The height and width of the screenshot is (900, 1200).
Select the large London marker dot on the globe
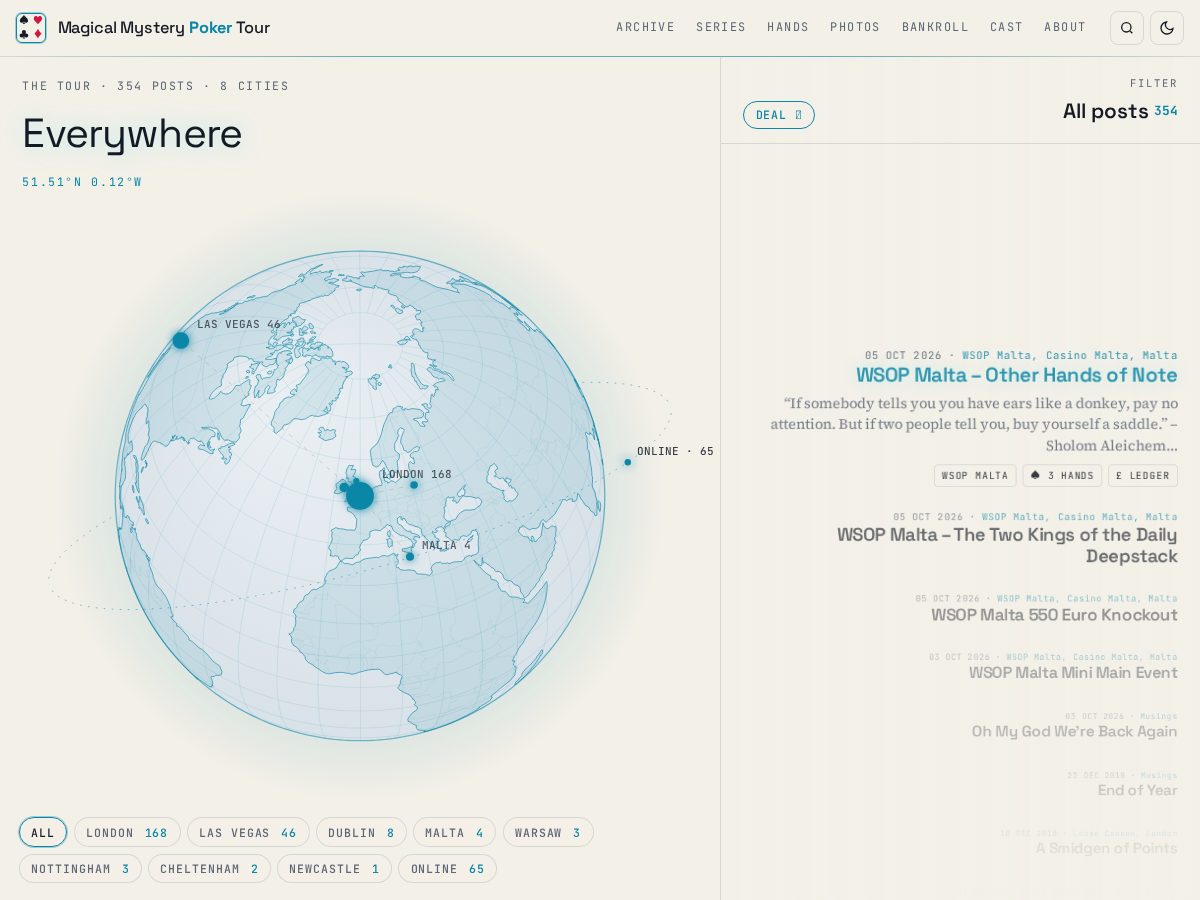tap(360, 496)
